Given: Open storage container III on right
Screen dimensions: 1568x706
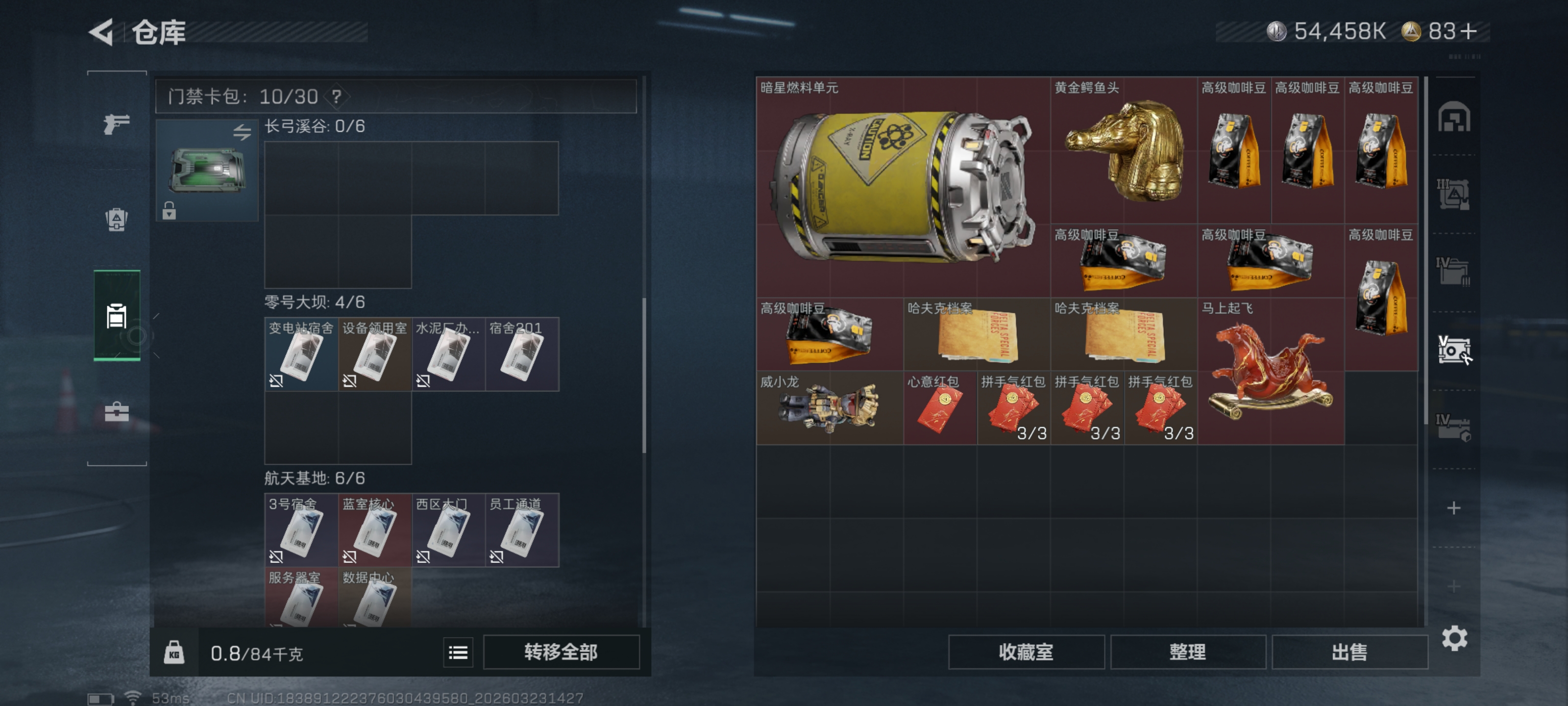Looking at the screenshot, I should (1453, 194).
